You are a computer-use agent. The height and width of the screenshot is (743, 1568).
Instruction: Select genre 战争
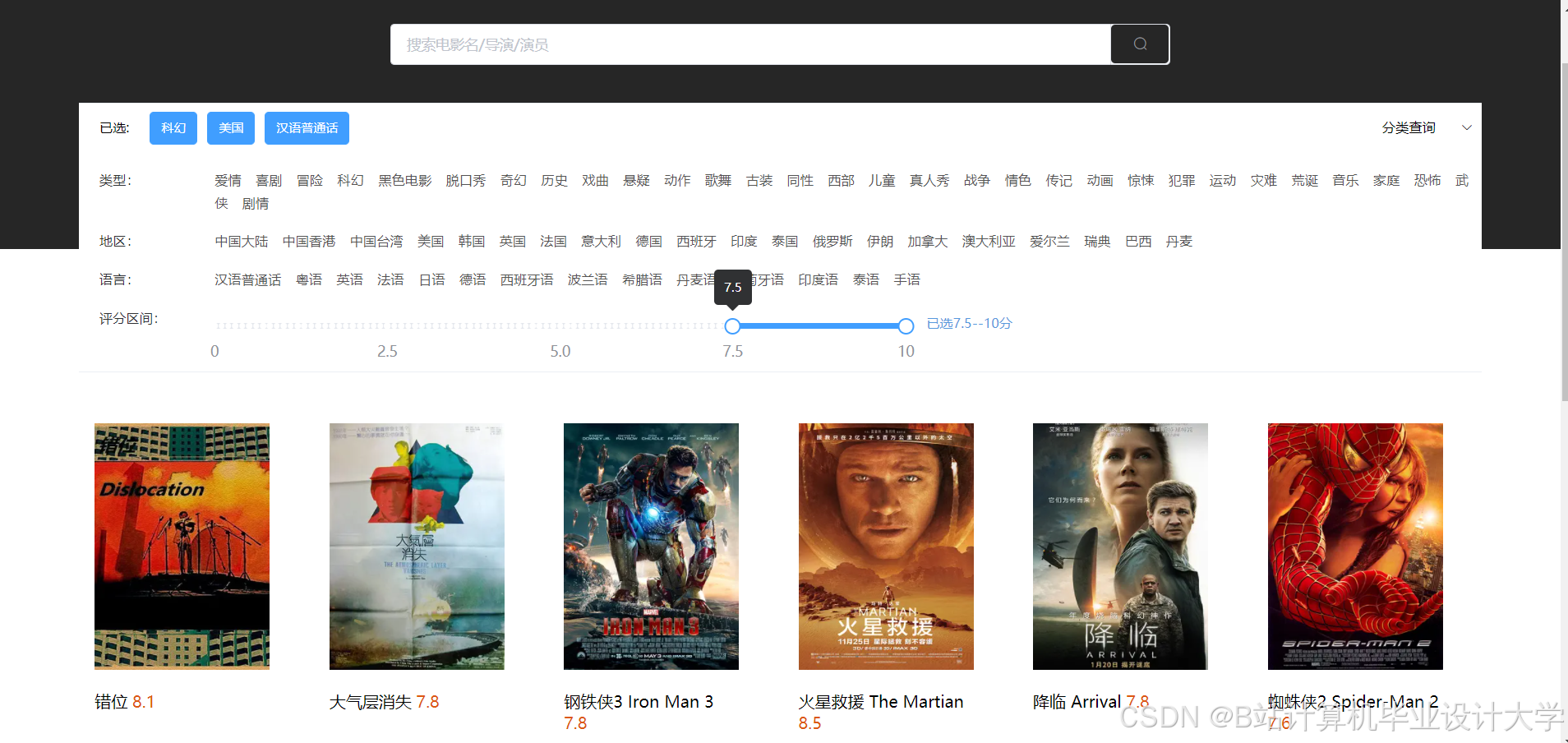977,181
